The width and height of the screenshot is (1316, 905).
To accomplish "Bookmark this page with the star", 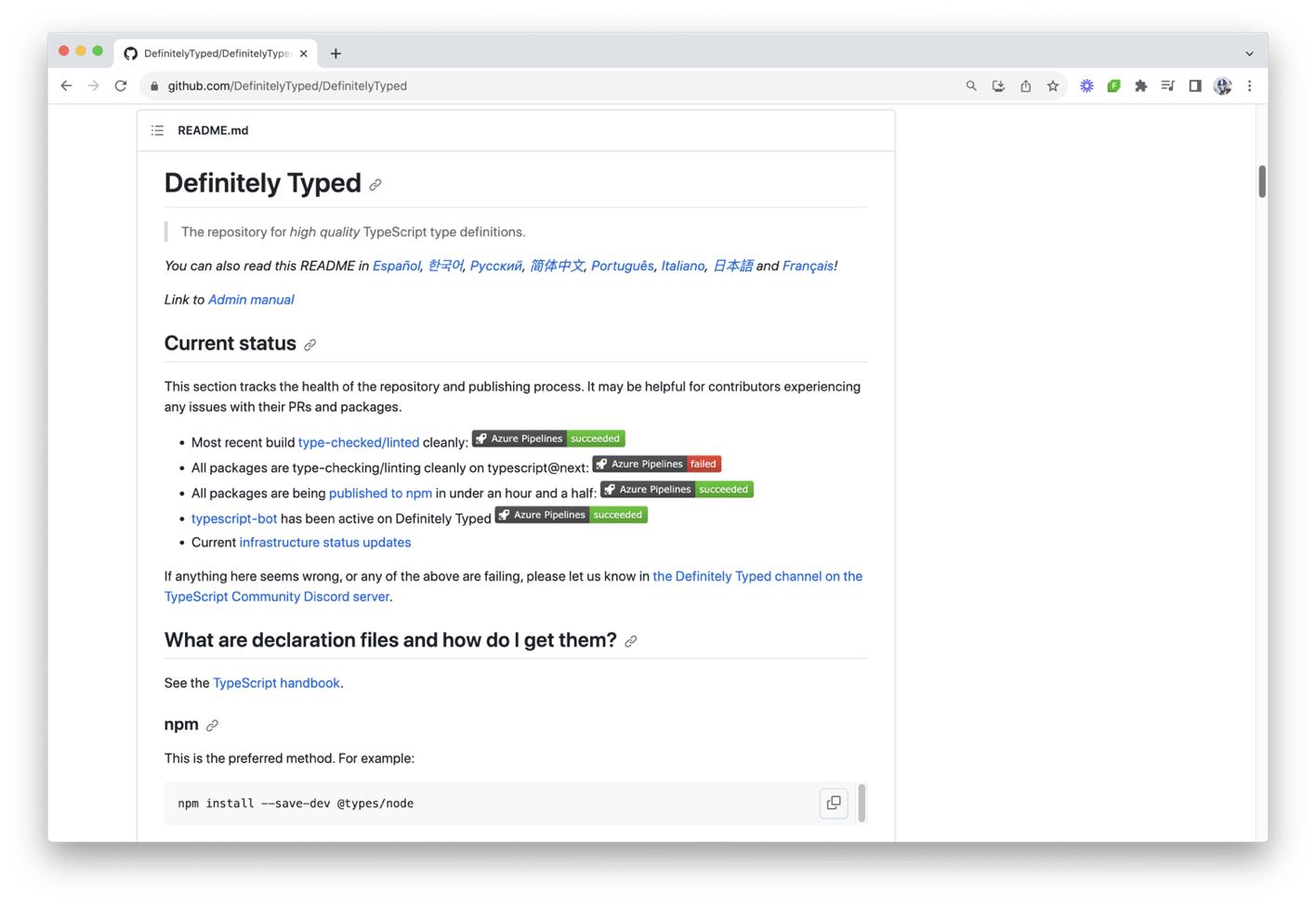I will pos(1053,85).
